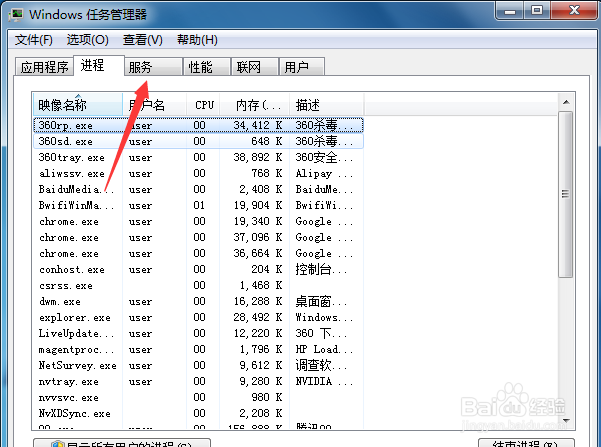The width and height of the screenshot is (601, 447).
Task: Select the chrome.exe row using 36,664 K
Action: pyautogui.click(x=199, y=253)
